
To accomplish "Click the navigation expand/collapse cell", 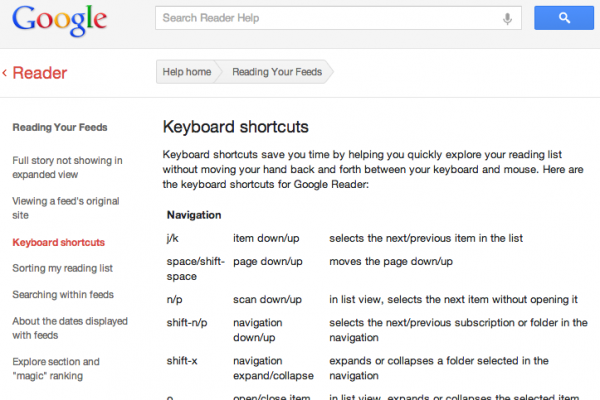I will point(273,368).
